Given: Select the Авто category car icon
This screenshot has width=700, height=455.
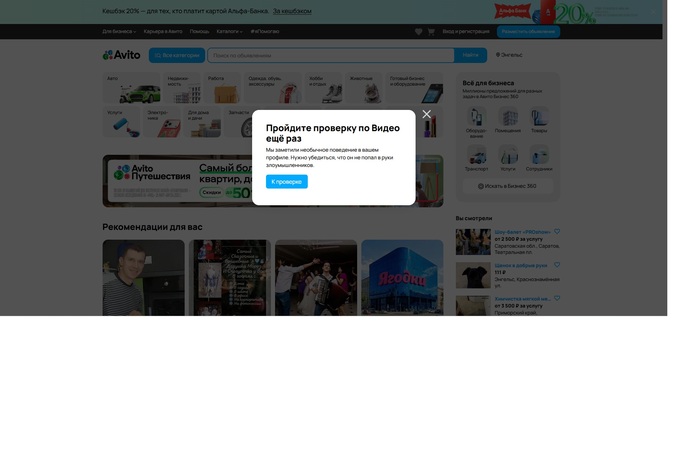Looking at the screenshot, I should pyautogui.click(x=139, y=93).
